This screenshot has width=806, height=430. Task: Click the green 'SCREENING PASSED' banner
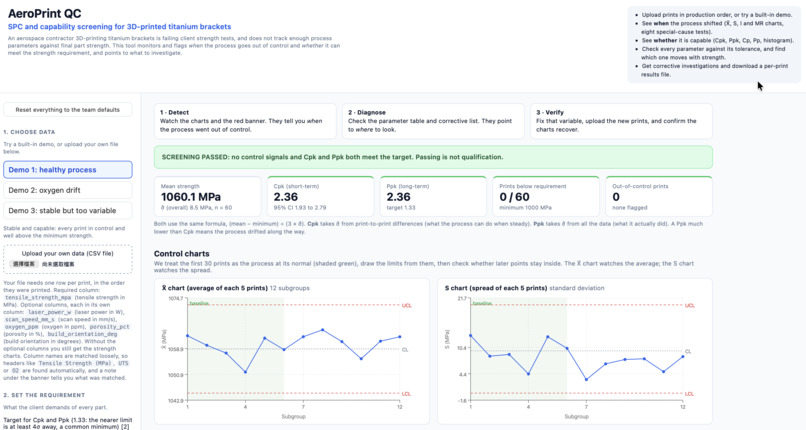point(433,157)
